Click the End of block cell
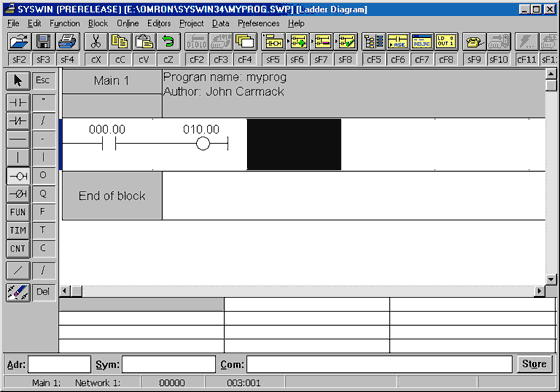This screenshot has height=392, width=560. point(112,196)
